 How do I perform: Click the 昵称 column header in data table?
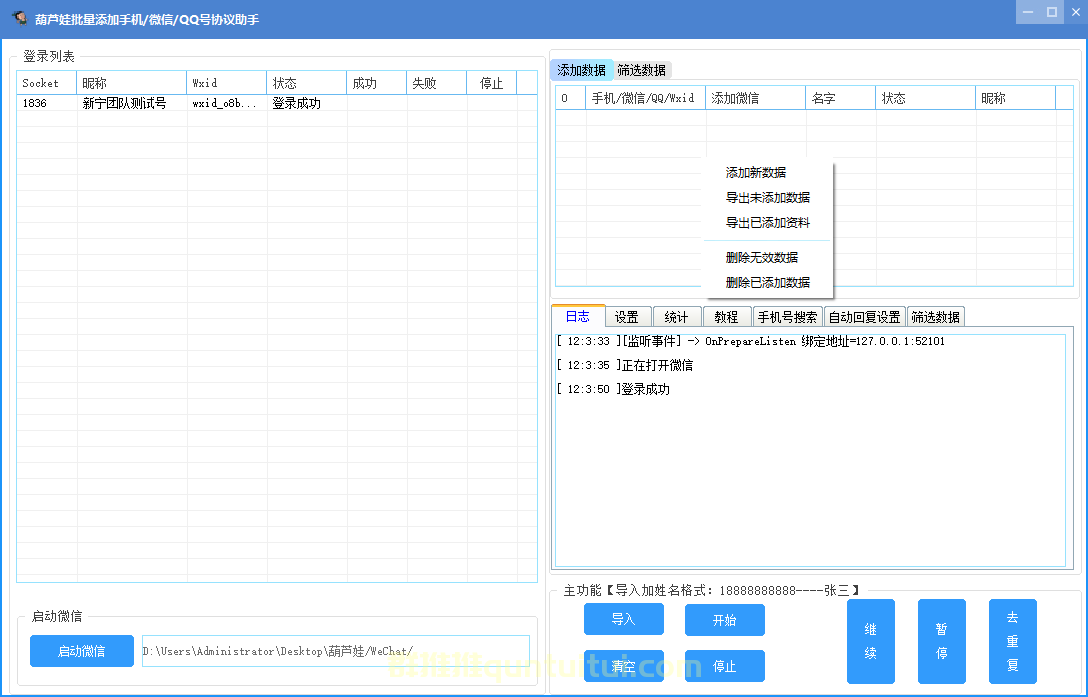click(x=1015, y=98)
